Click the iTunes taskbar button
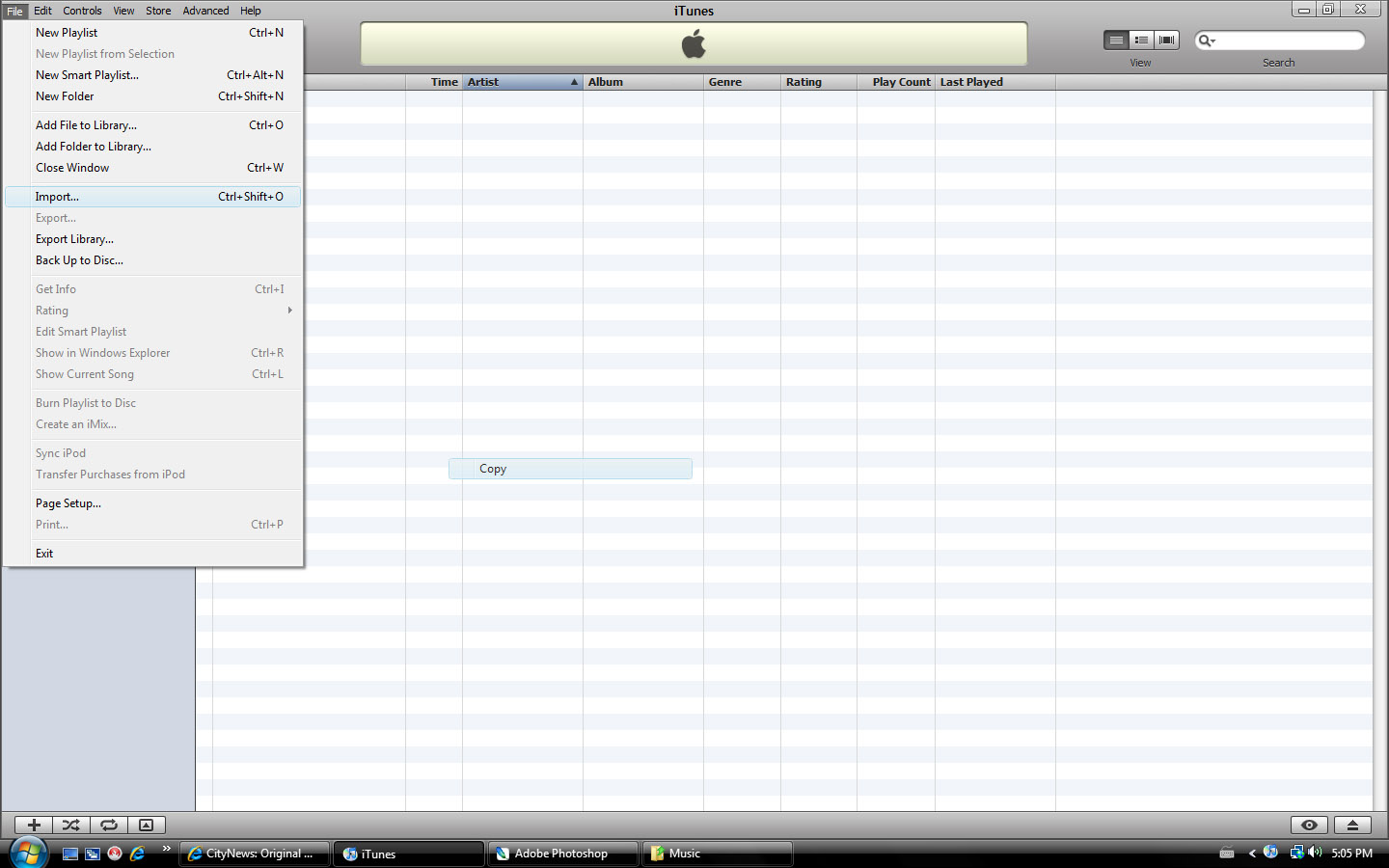The image size is (1389, 868). 409,854
